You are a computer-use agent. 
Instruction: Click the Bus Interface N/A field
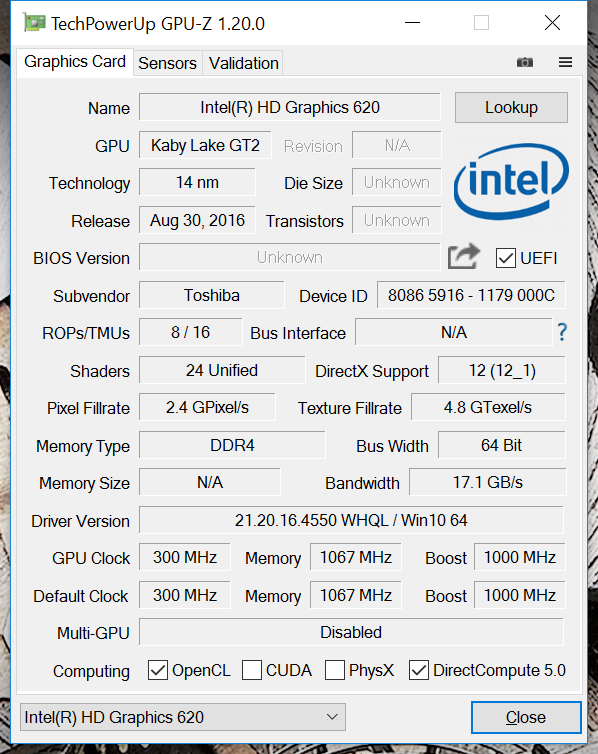(454, 332)
